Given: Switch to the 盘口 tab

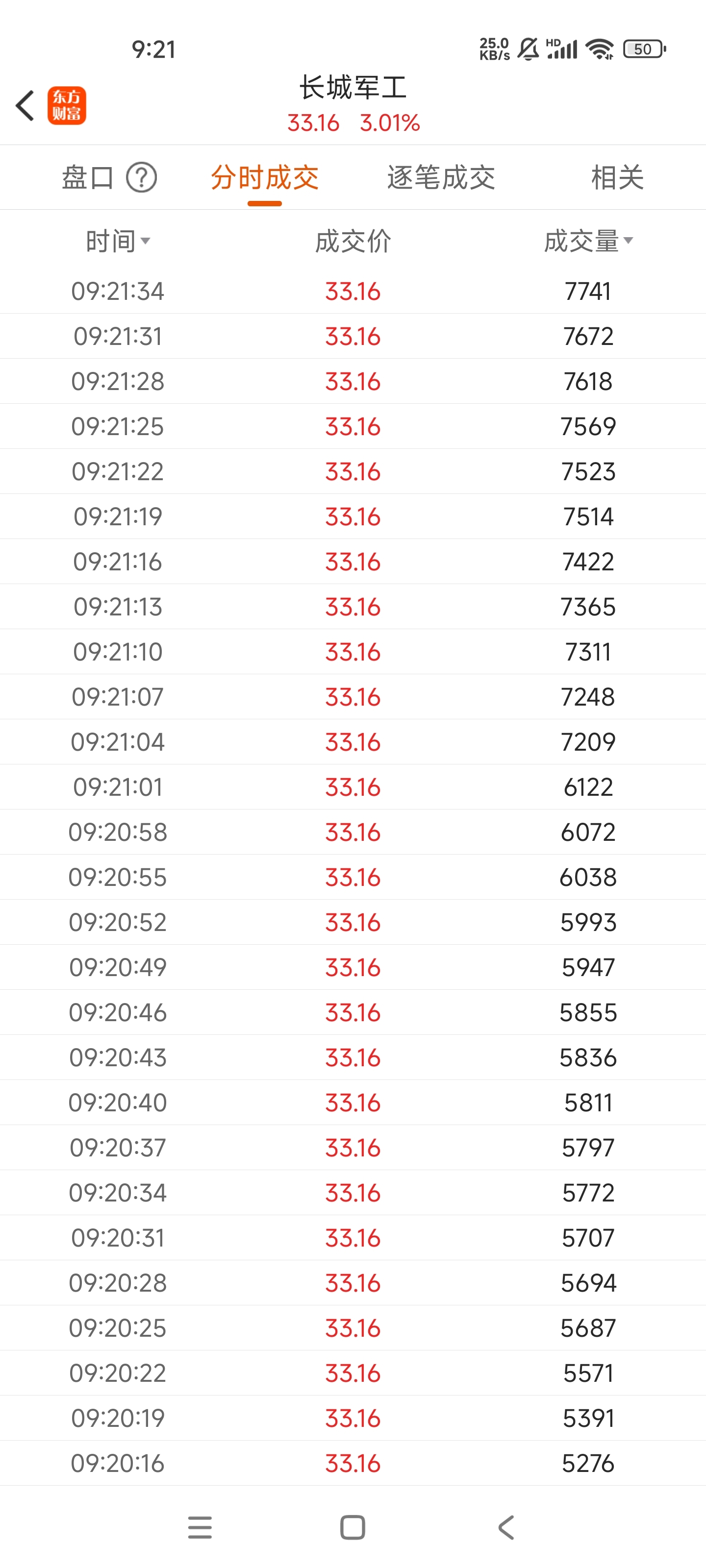Looking at the screenshot, I should pyautogui.click(x=88, y=178).
